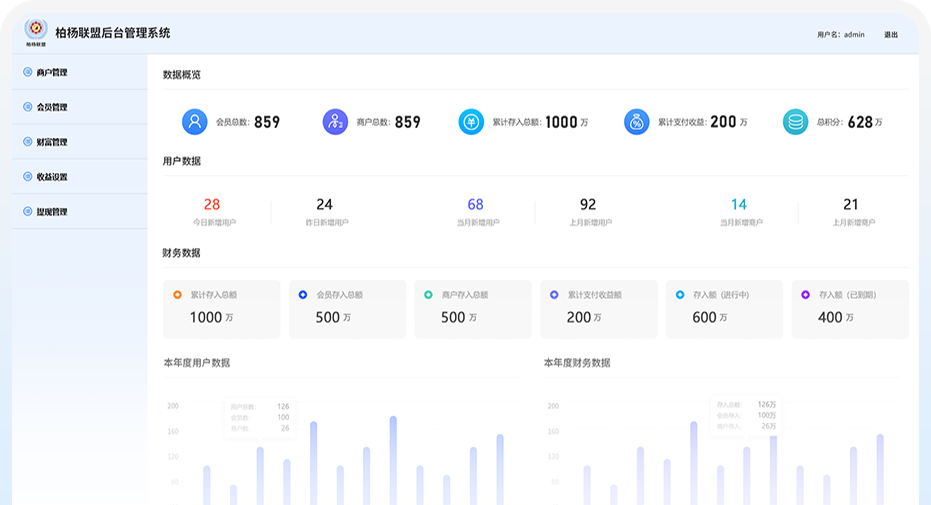Screen dimensions: 931x505
Task: Click the 用户数据 section heading
Action: (x=182, y=161)
